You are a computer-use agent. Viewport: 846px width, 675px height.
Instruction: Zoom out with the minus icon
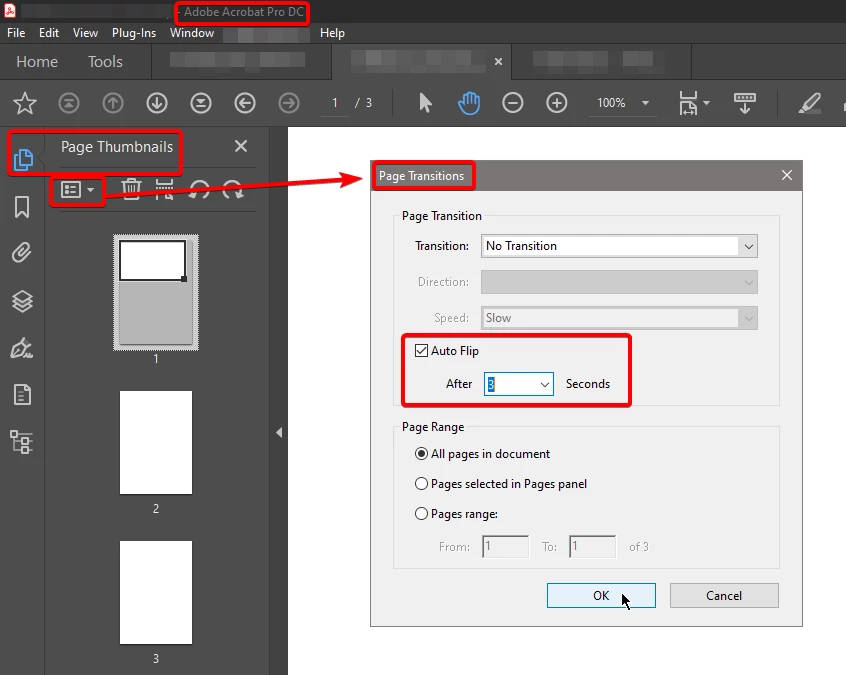coord(513,103)
